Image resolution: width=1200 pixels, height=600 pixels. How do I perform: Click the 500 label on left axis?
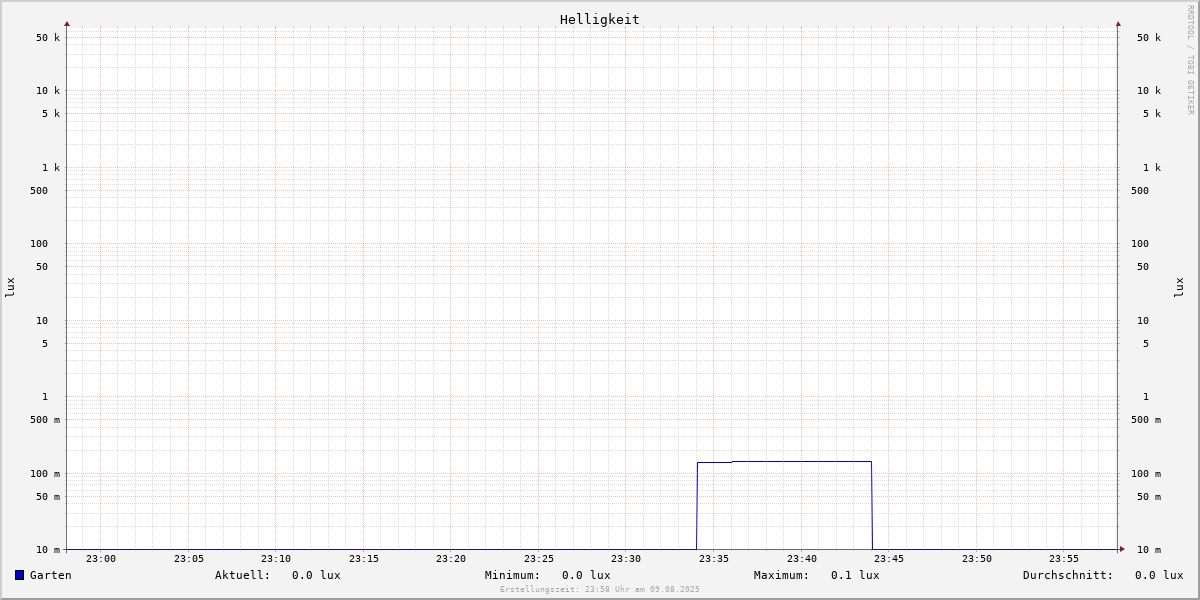point(39,191)
